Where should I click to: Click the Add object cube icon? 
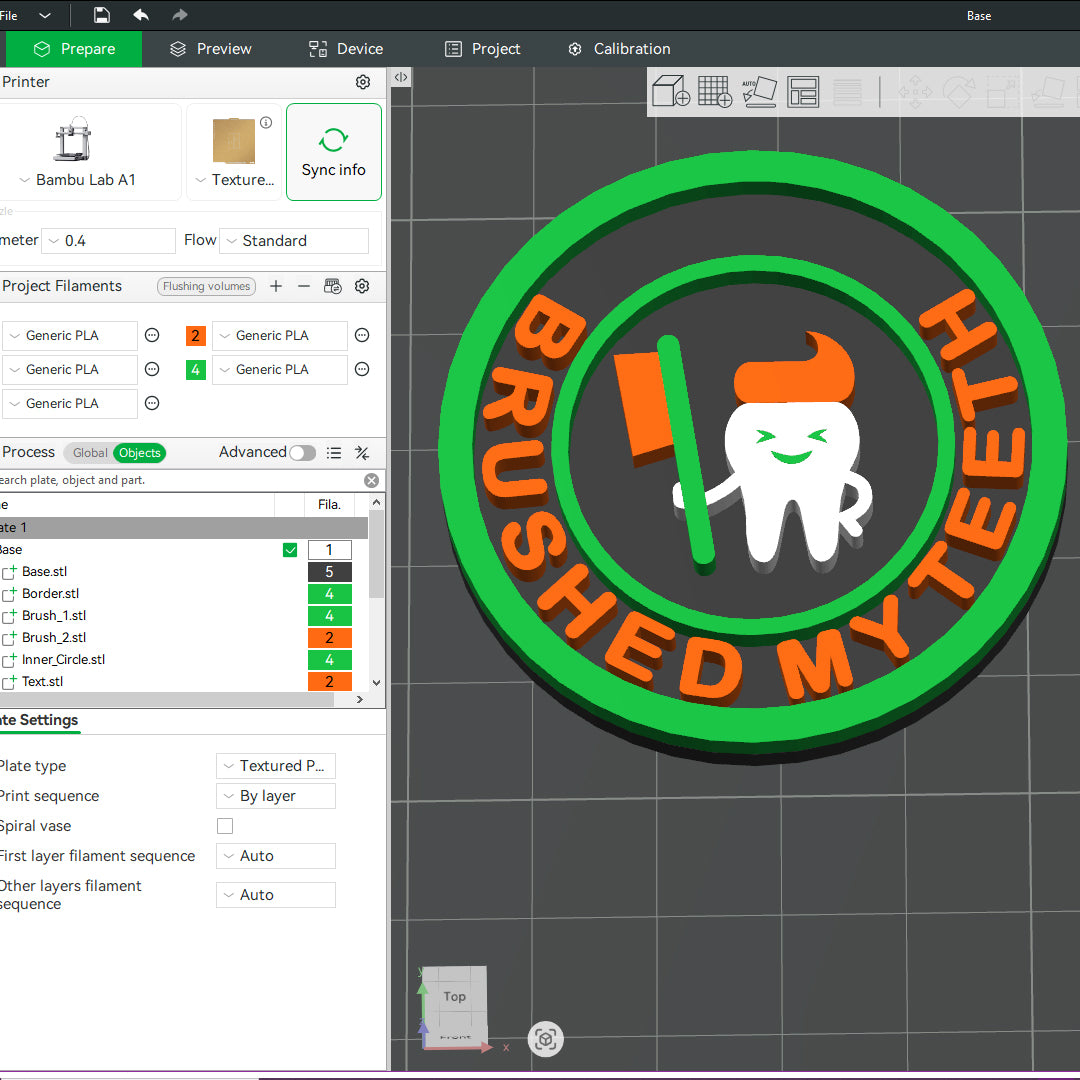(671, 92)
